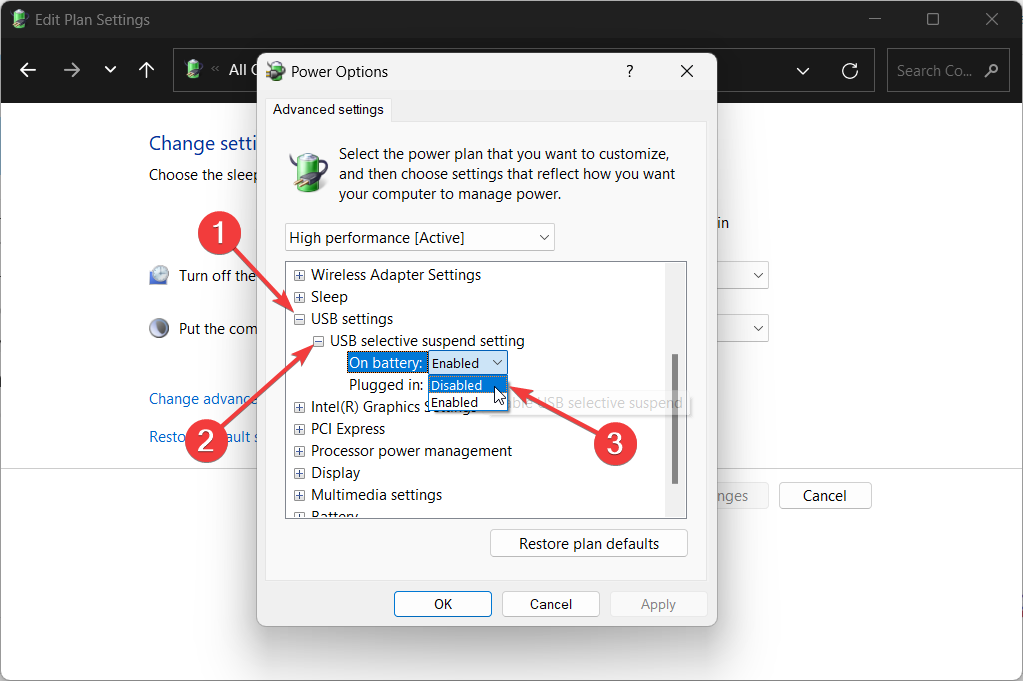Screen dimensions: 1023x681
Task: Click the battery icon in the address bar
Action: 194,68
